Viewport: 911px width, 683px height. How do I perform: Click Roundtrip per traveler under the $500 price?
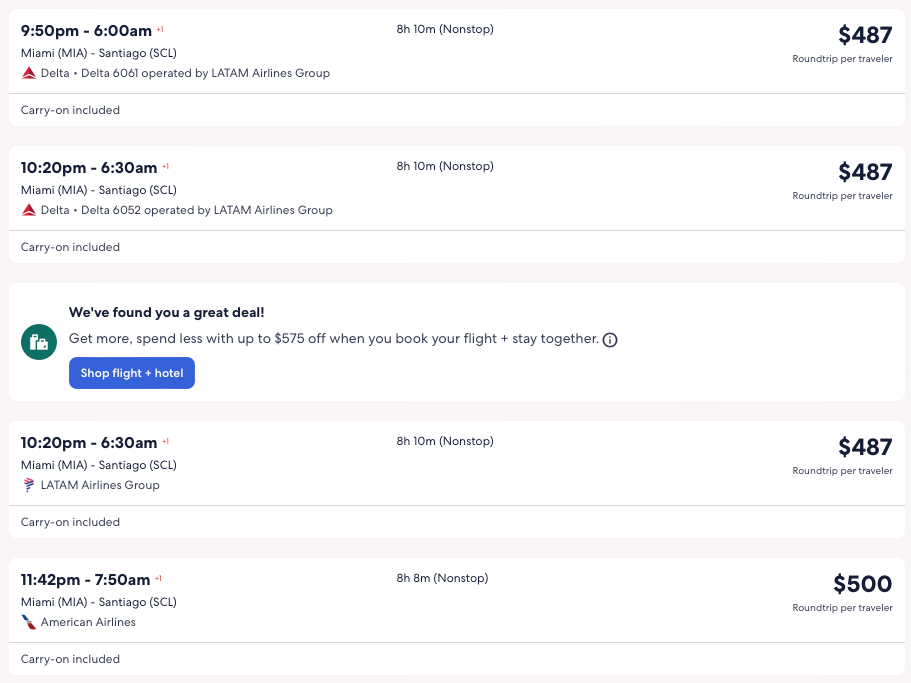point(842,608)
